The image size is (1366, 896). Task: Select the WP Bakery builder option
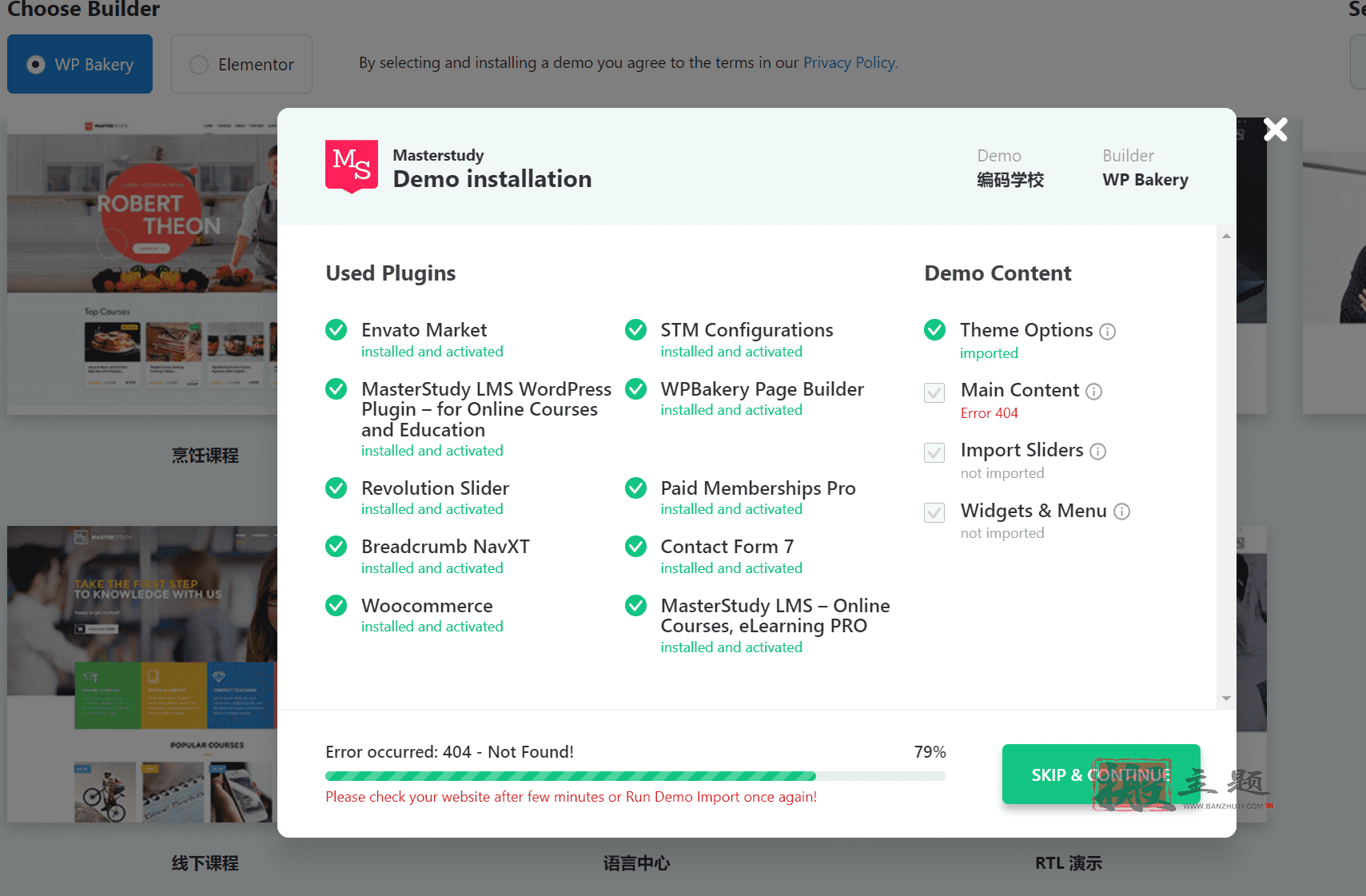coord(80,64)
